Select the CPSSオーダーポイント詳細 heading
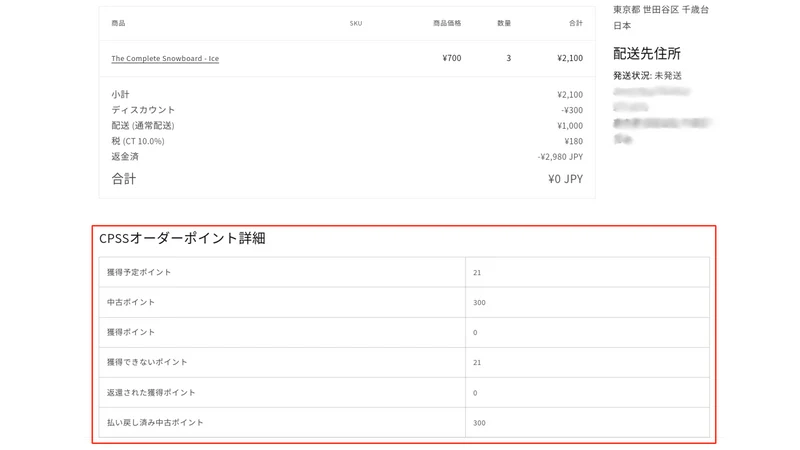Image resolution: width=800 pixels, height=450 pixels. coord(182,238)
